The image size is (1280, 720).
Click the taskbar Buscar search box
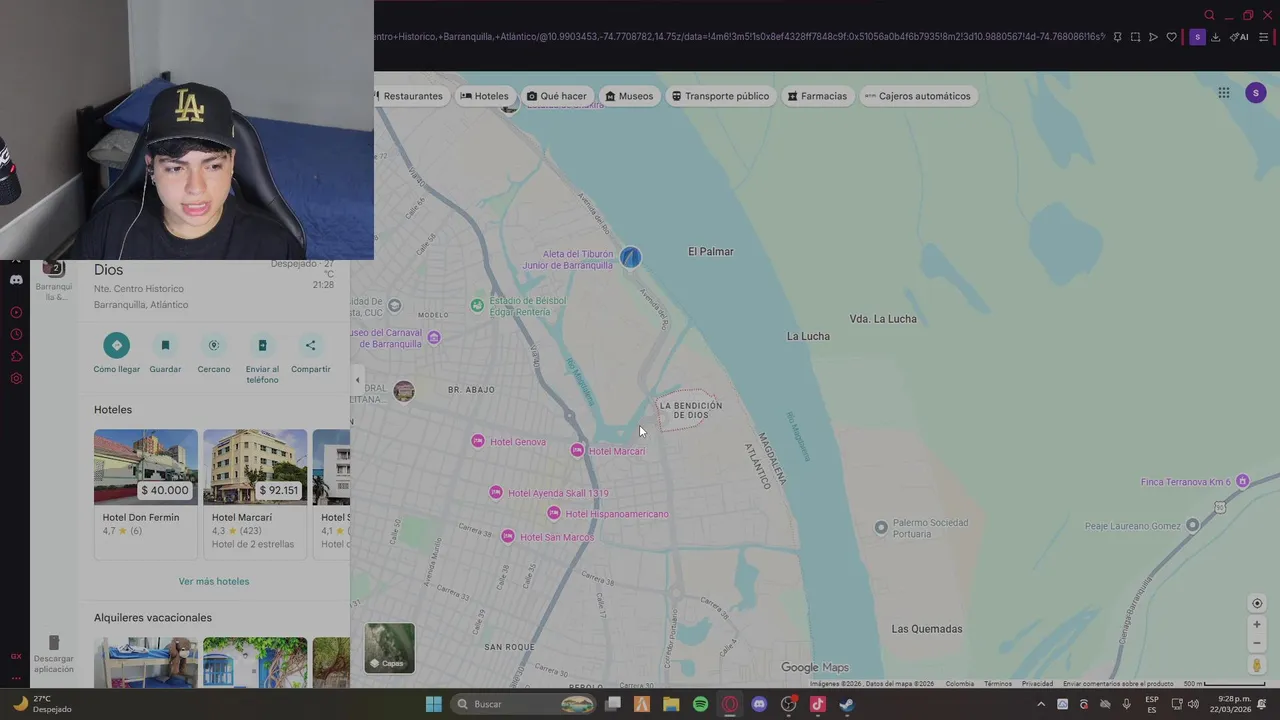(524, 704)
